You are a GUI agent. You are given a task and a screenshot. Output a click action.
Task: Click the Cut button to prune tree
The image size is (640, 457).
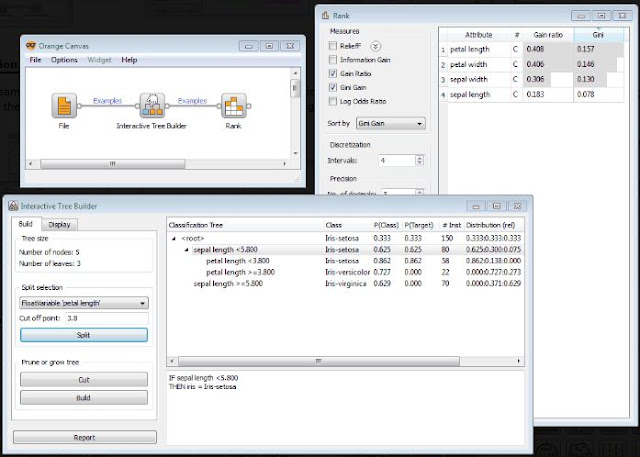(x=84, y=380)
